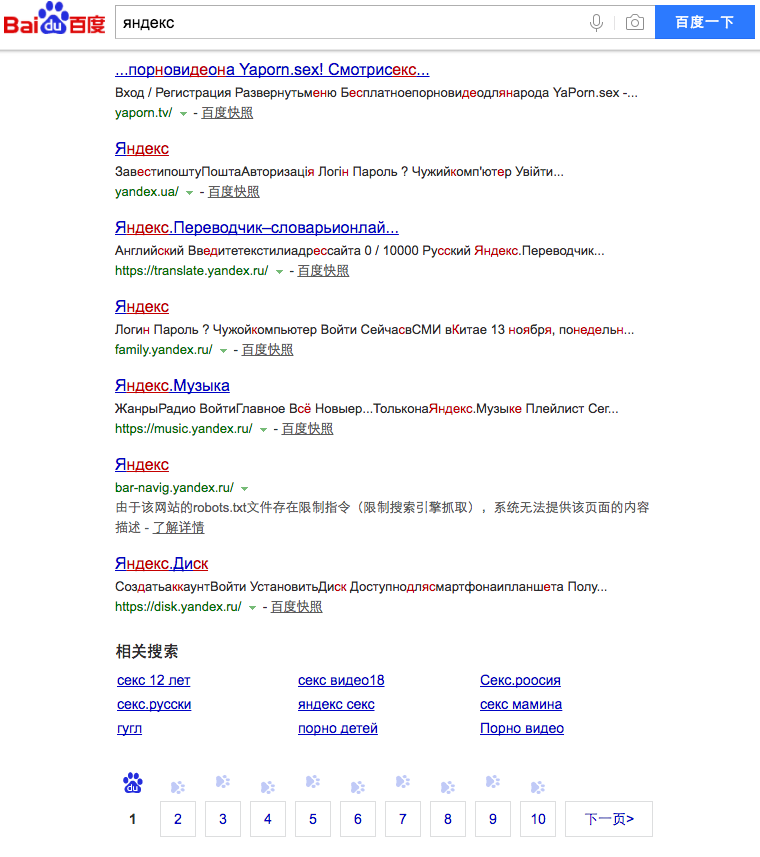
Task: Click bar-navig.yandex.ru/ green URL text
Action: coord(174,488)
